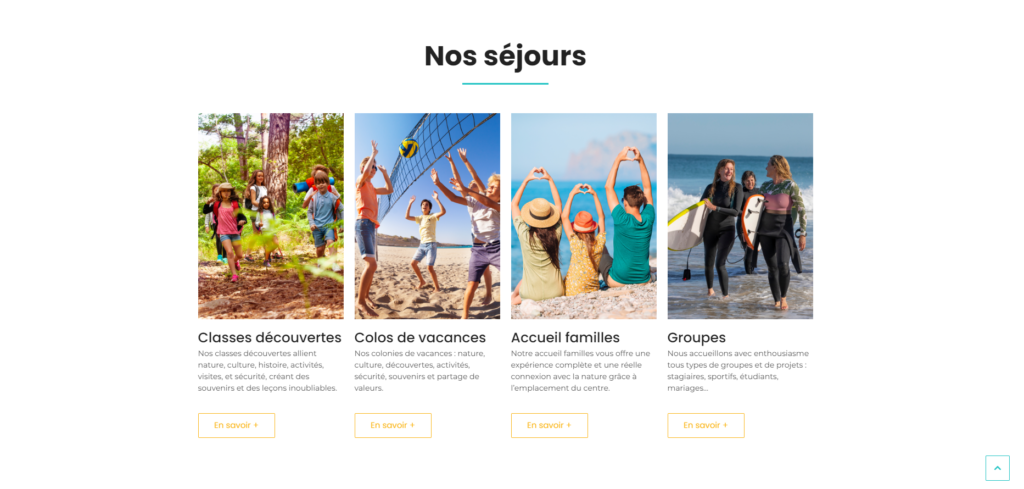
Task: Click En savoir + under Classes découvertes
Action: tap(236, 425)
